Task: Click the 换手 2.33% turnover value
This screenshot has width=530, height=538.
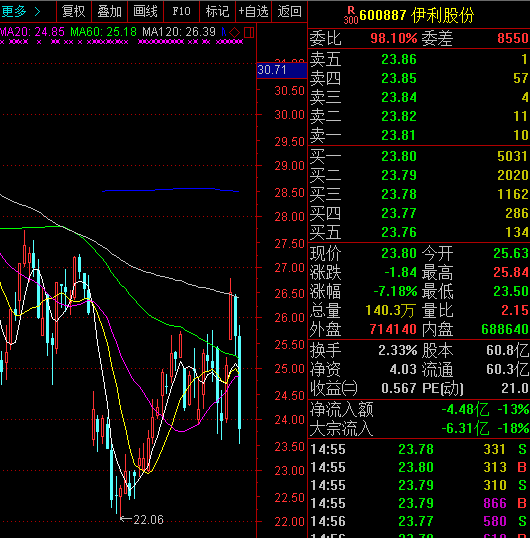Action: [398, 350]
